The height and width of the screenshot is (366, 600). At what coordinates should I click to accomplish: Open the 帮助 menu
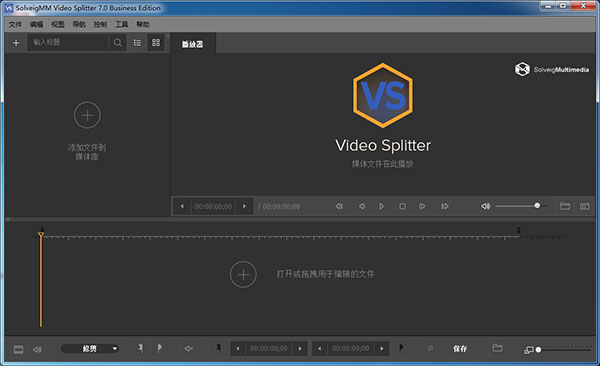143,25
